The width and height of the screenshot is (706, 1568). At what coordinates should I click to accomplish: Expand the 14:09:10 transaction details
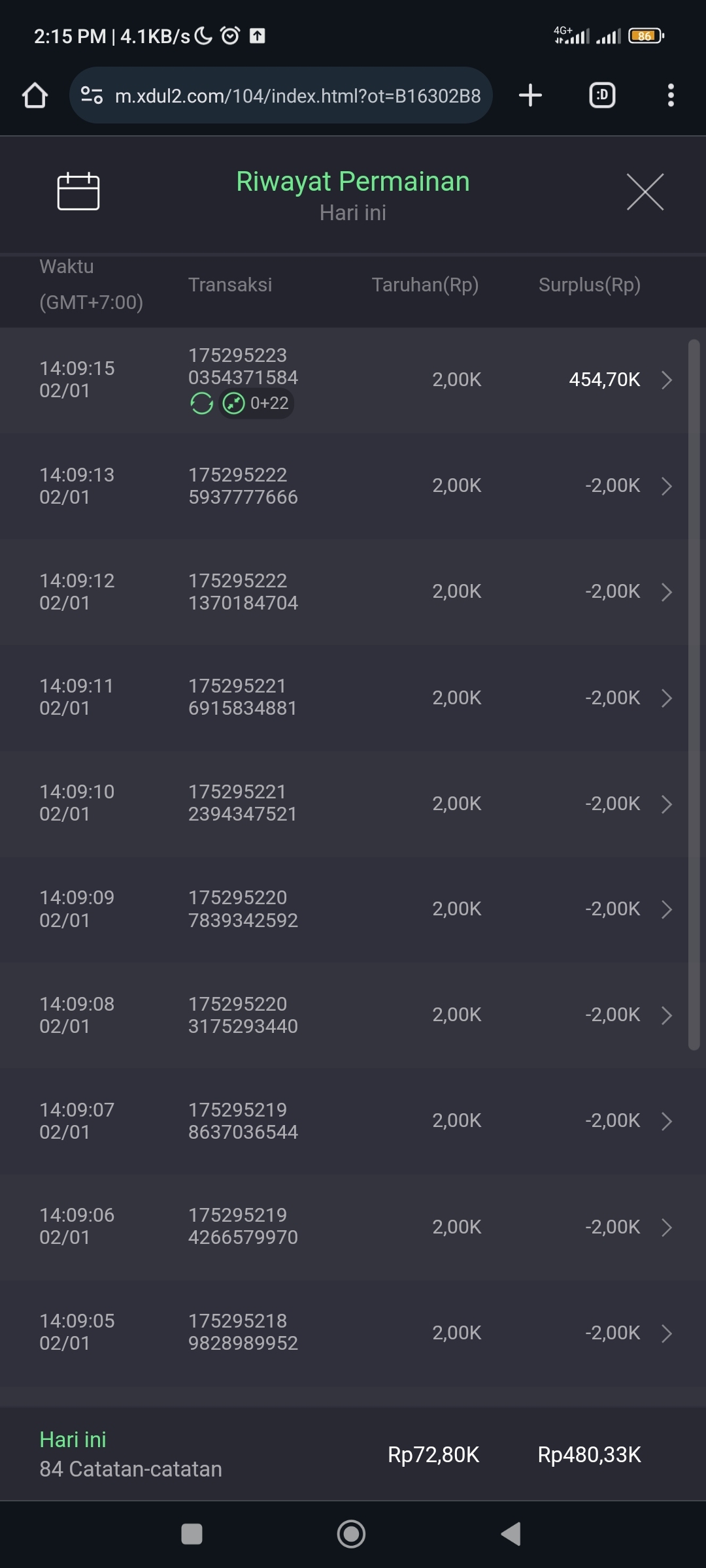pyautogui.click(x=666, y=804)
